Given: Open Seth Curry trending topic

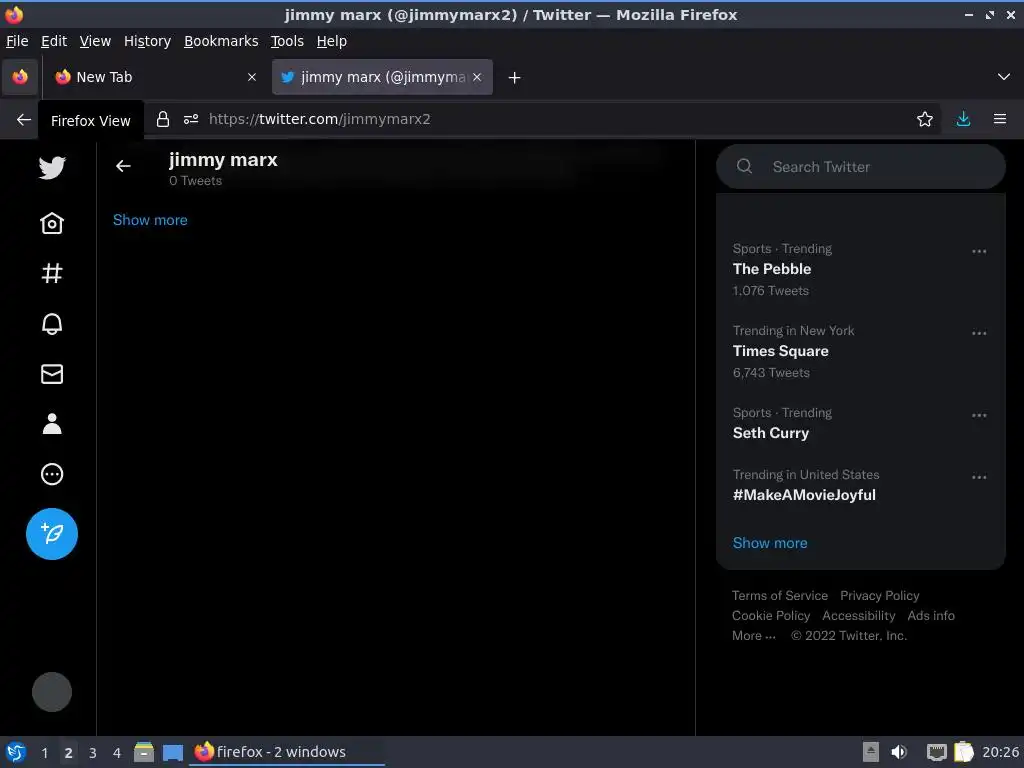Looking at the screenshot, I should click(x=771, y=433).
